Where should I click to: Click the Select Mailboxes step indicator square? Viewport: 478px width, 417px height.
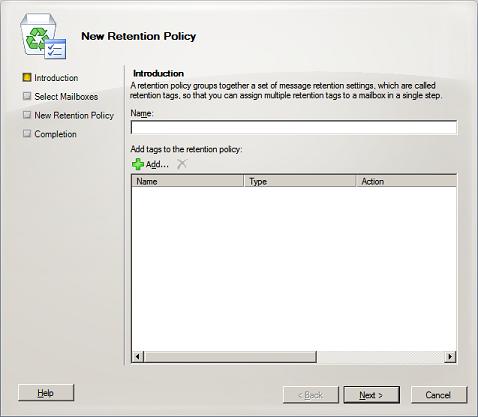coord(27,96)
